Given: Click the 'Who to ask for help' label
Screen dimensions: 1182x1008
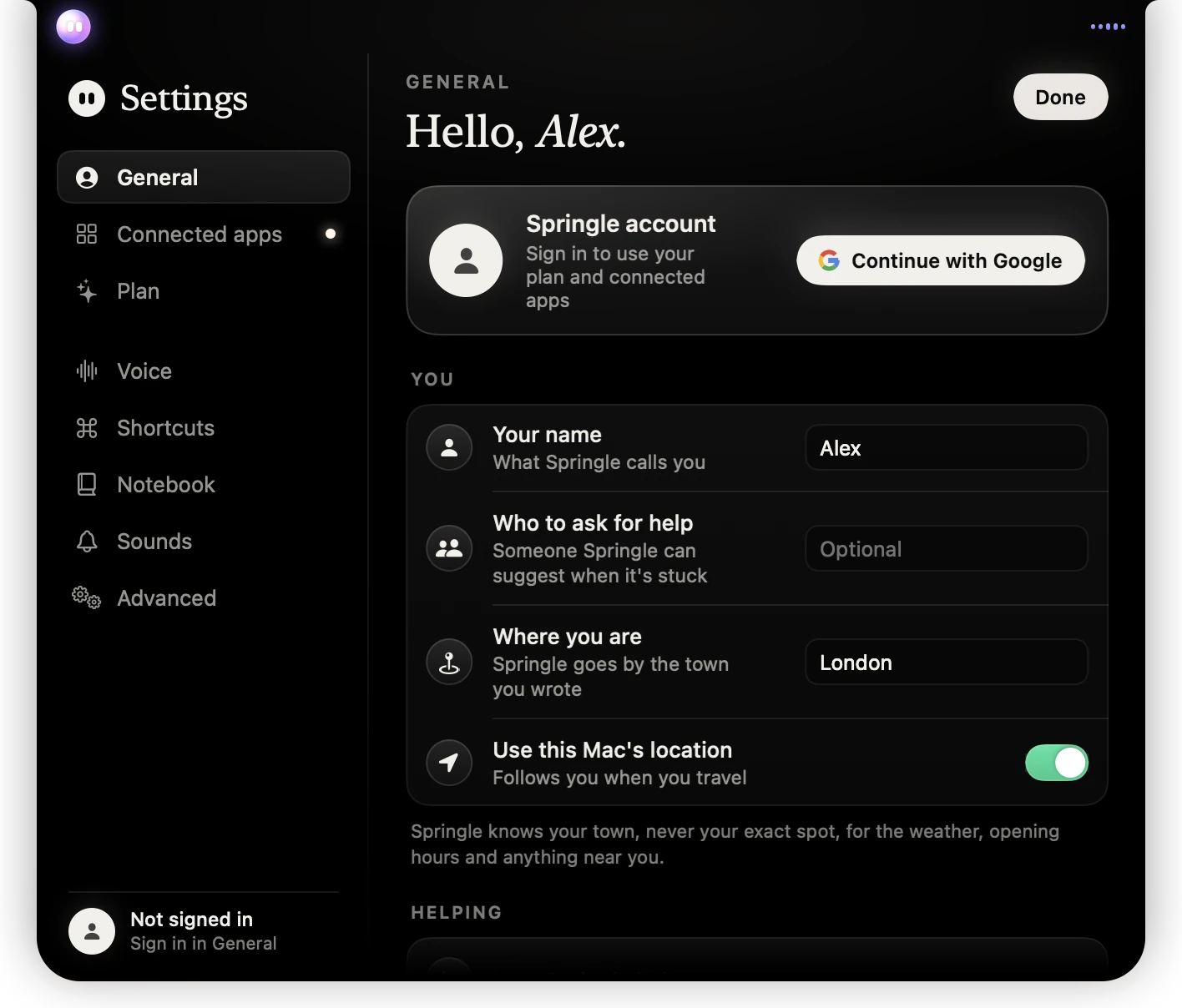Looking at the screenshot, I should click(593, 523).
